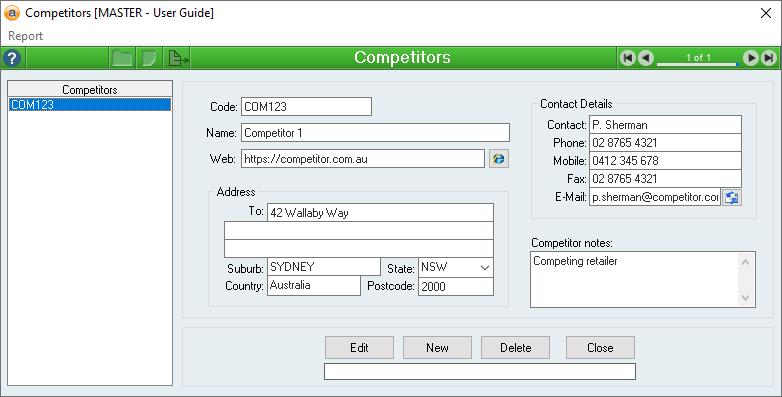Select COM123 in Competitors list

pyautogui.click(x=90, y=105)
